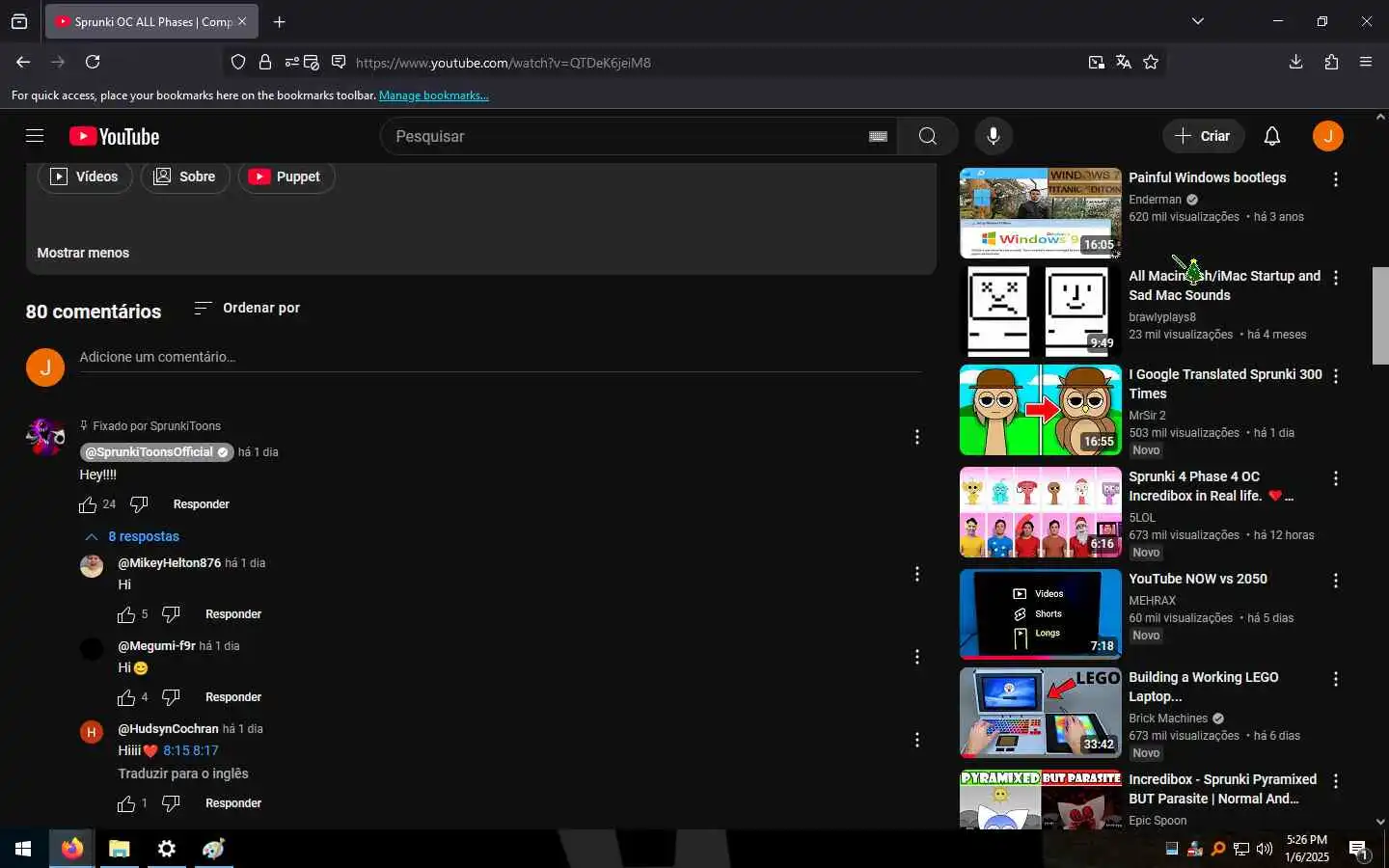Viewport: 1389px width, 868px height.
Task: Open File Explorer from taskbar
Action: pos(119,849)
